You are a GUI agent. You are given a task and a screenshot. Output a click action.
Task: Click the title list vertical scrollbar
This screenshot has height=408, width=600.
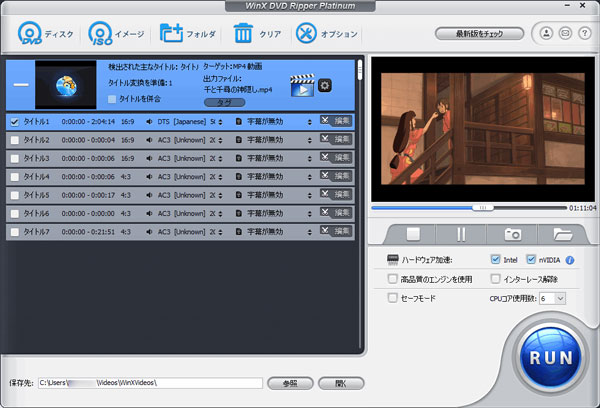[360, 70]
